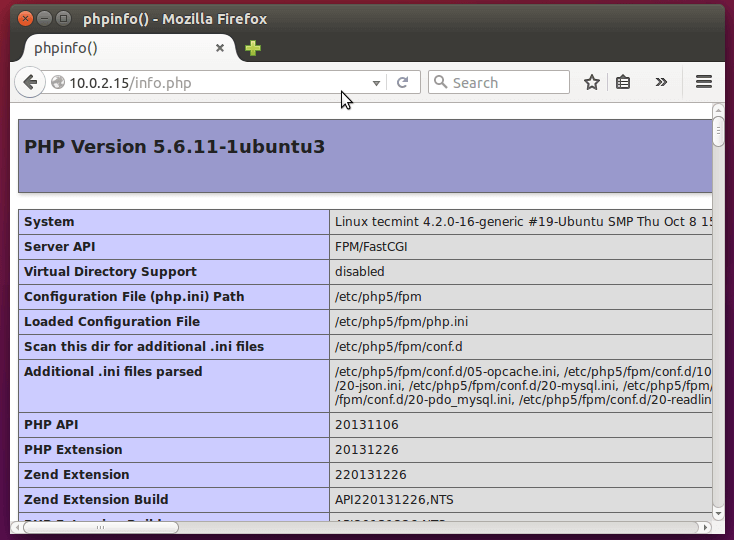Show more toolbar tools via chevron
734x540 pixels.
661,83
